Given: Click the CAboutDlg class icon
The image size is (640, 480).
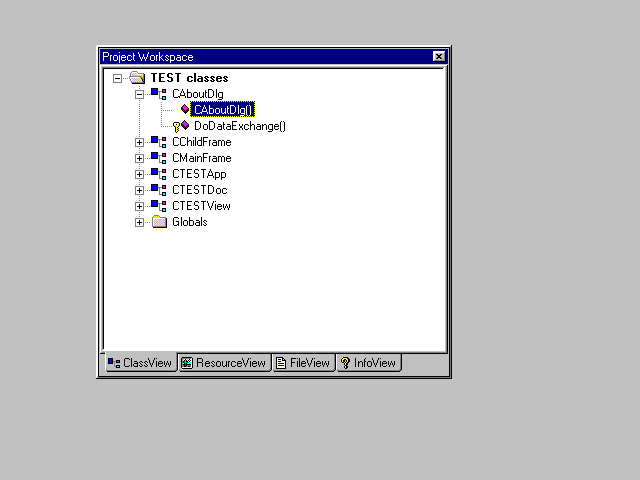Looking at the screenshot, I should (x=158, y=94).
